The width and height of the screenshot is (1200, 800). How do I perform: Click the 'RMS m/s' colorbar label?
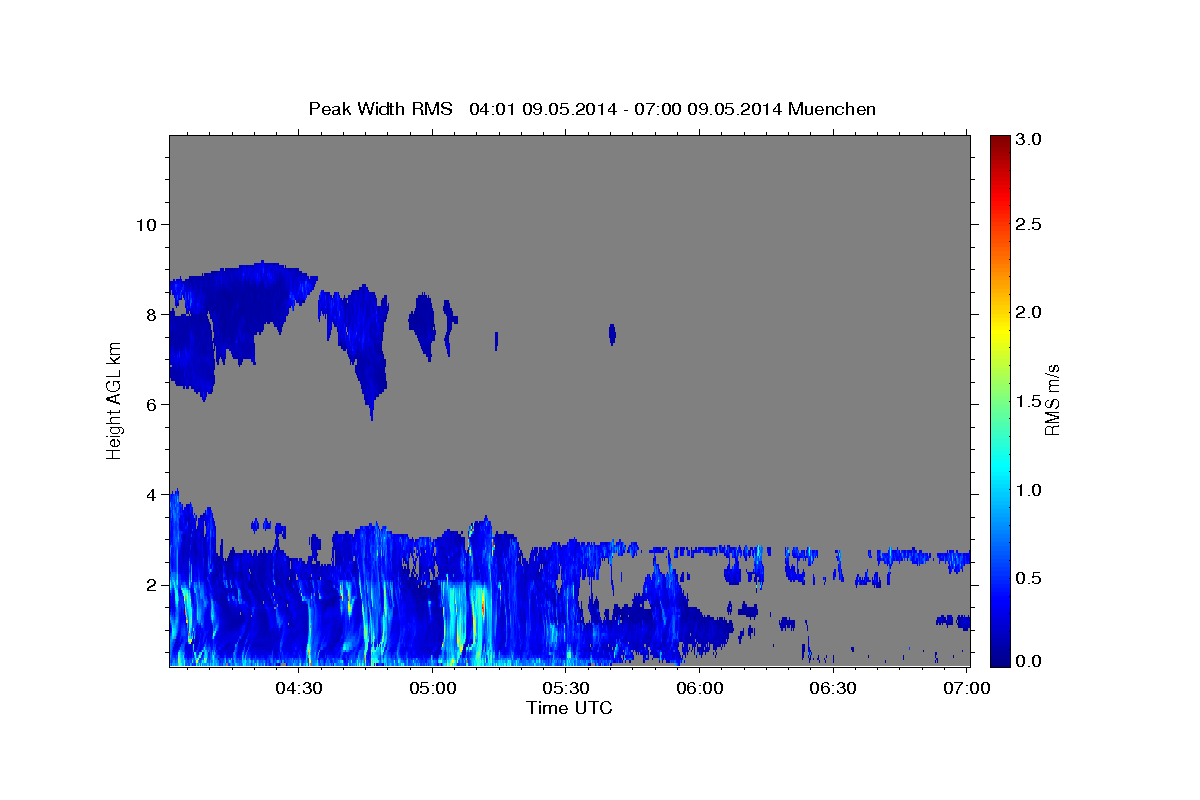coord(1051,400)
